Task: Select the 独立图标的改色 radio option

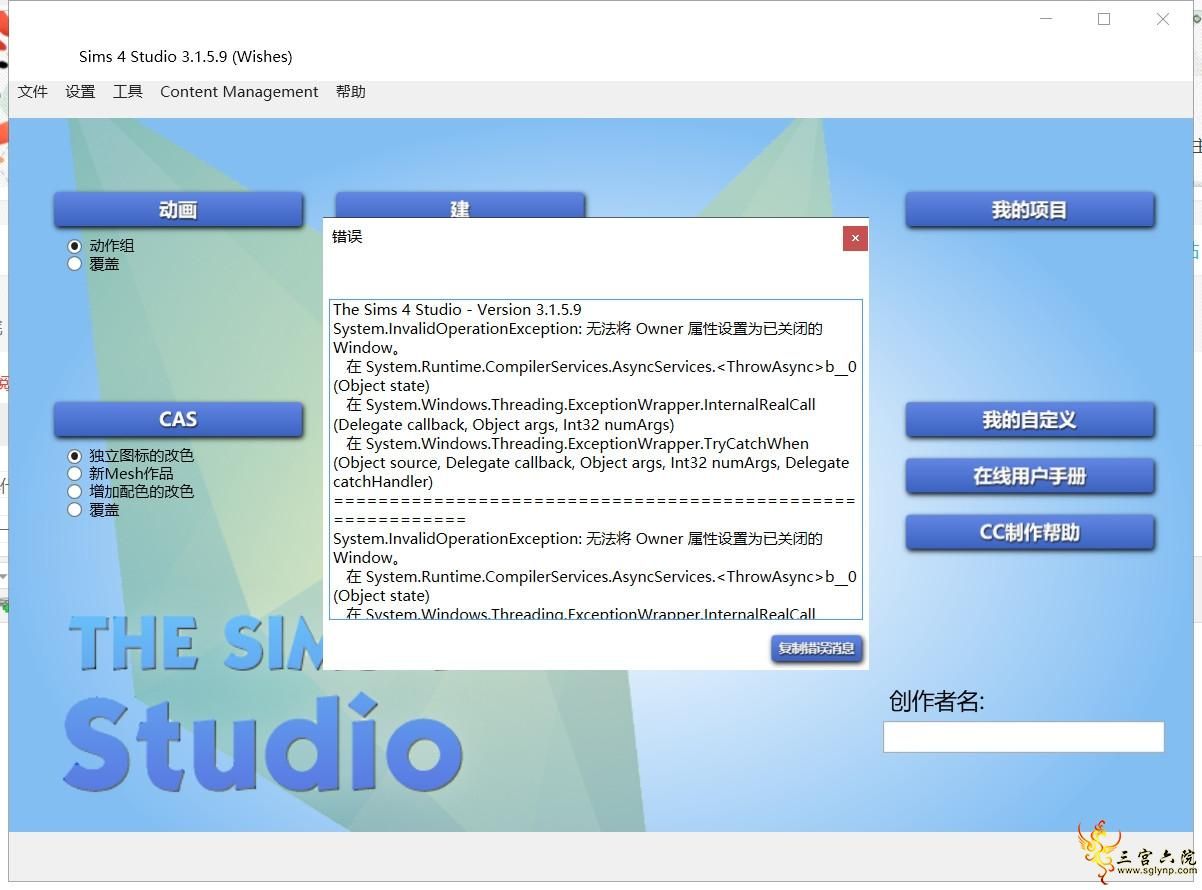Action: point(74,456)
